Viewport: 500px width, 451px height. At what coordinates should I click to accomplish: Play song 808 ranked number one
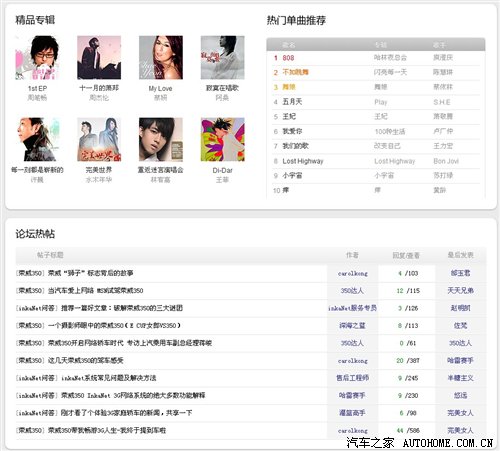pos(288,58)
